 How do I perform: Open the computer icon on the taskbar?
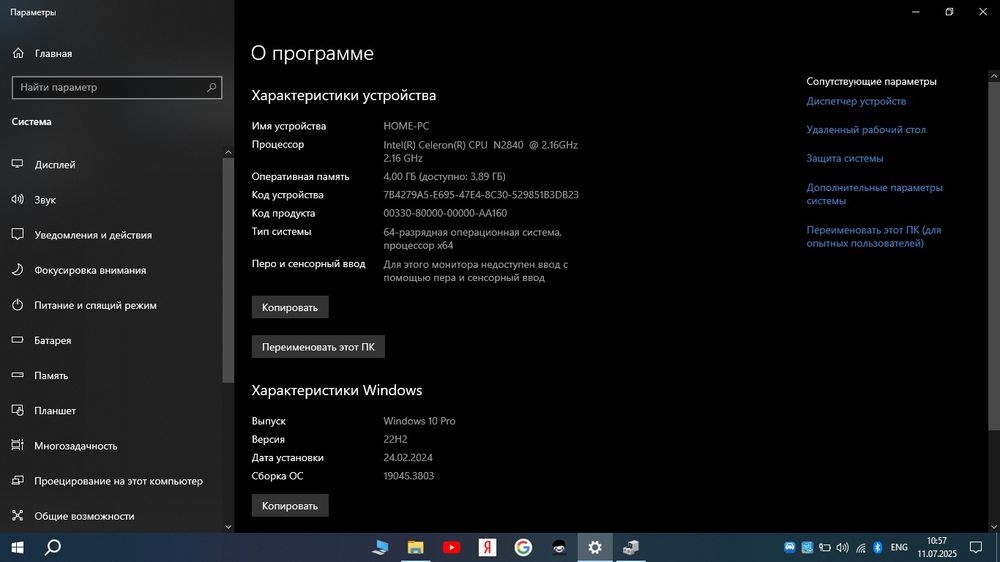point(380,547)
